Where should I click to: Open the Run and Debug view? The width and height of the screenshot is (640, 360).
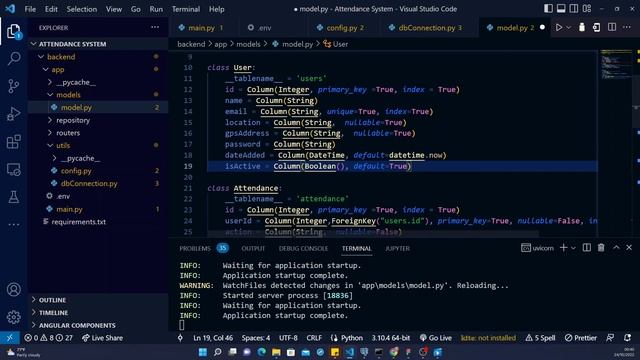click(13, 114)
